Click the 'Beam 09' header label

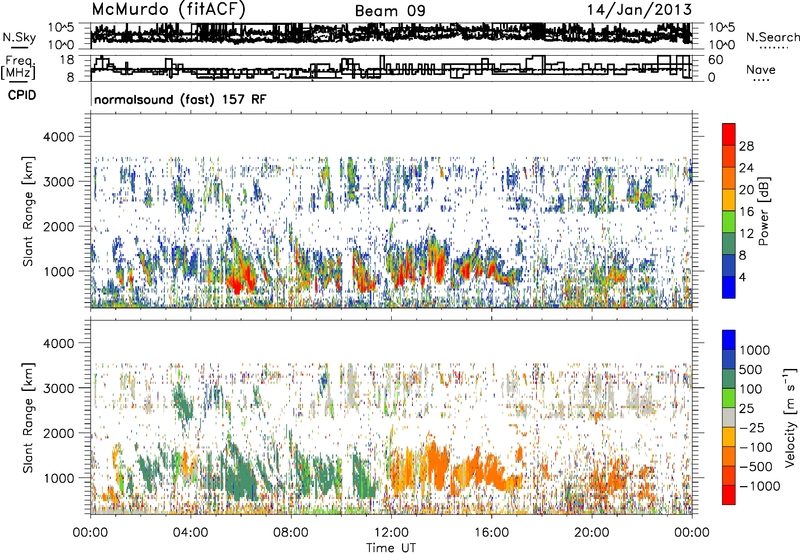point(390,11)
